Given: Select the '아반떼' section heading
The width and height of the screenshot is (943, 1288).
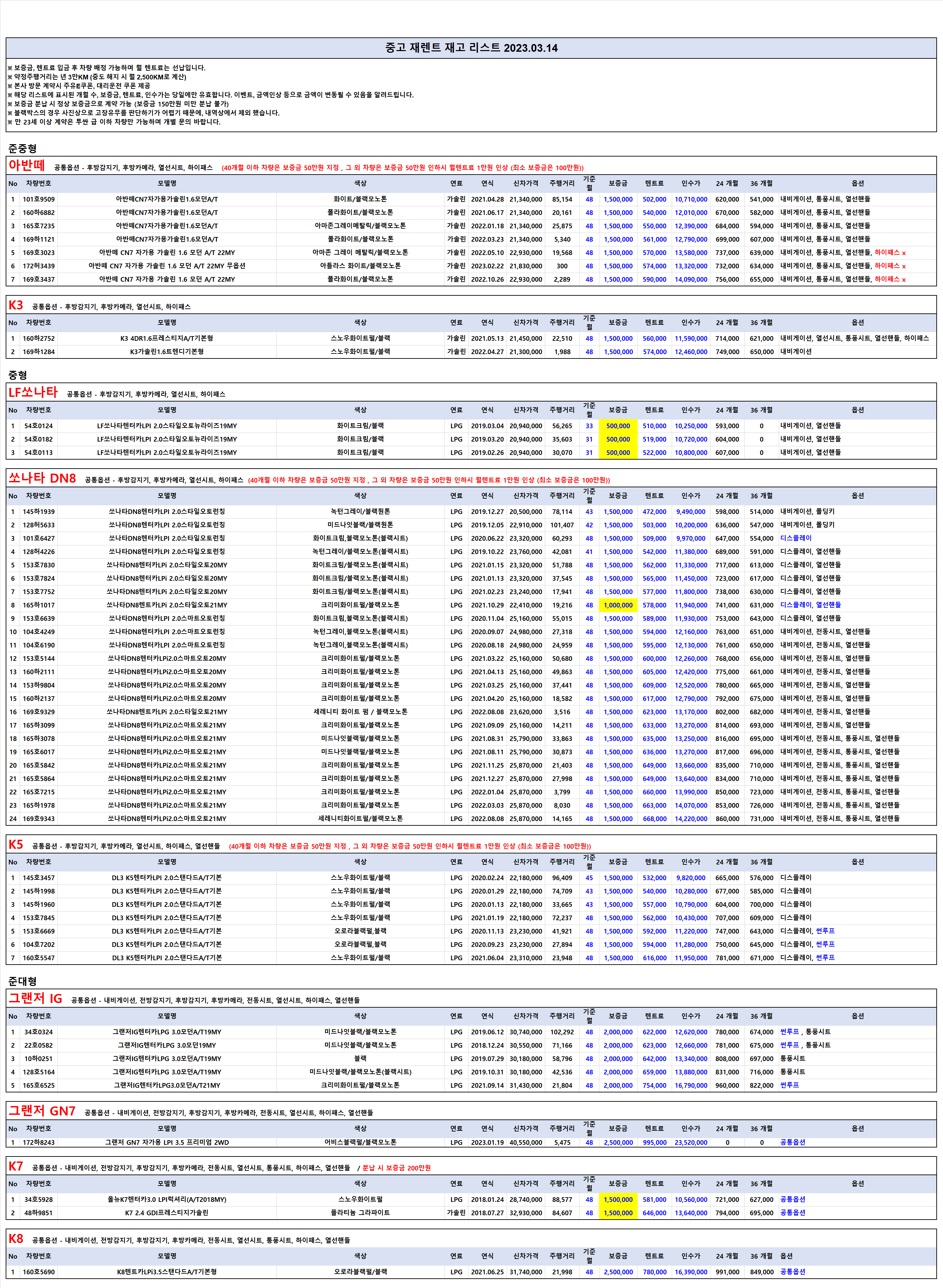Looking at the screenshot, I should pos(26,166).
